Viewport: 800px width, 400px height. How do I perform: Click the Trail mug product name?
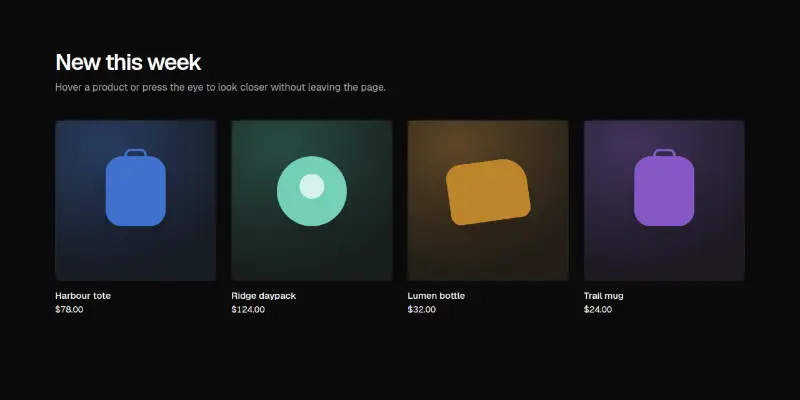point(604,296)
